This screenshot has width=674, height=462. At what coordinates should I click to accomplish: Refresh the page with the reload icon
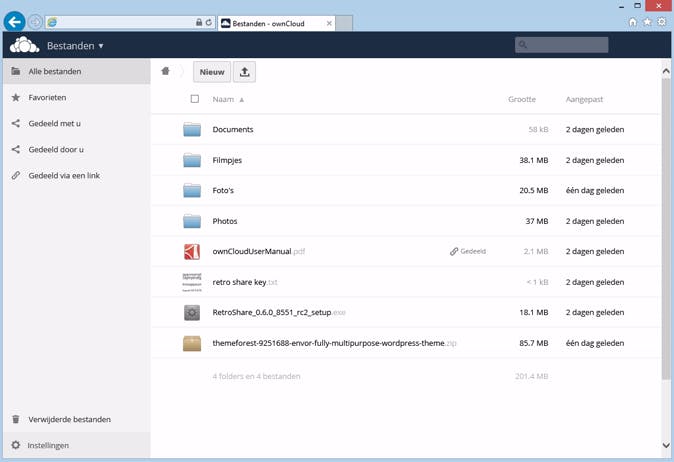[208, 22]
